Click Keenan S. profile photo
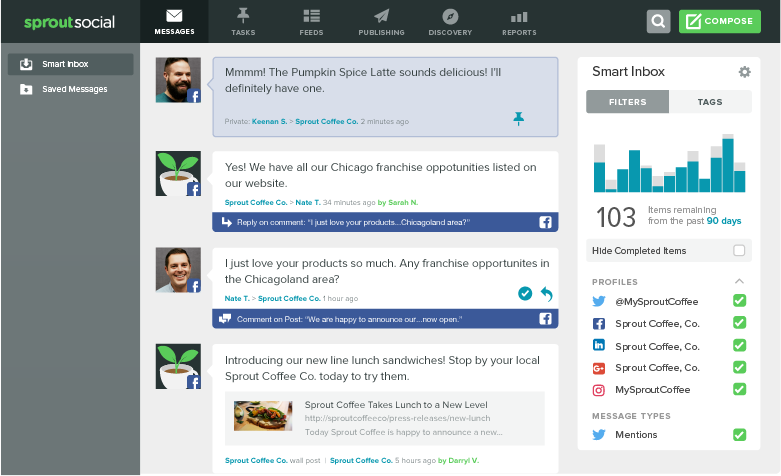Viewport: 781px width, 476px height. click(178, 80)
